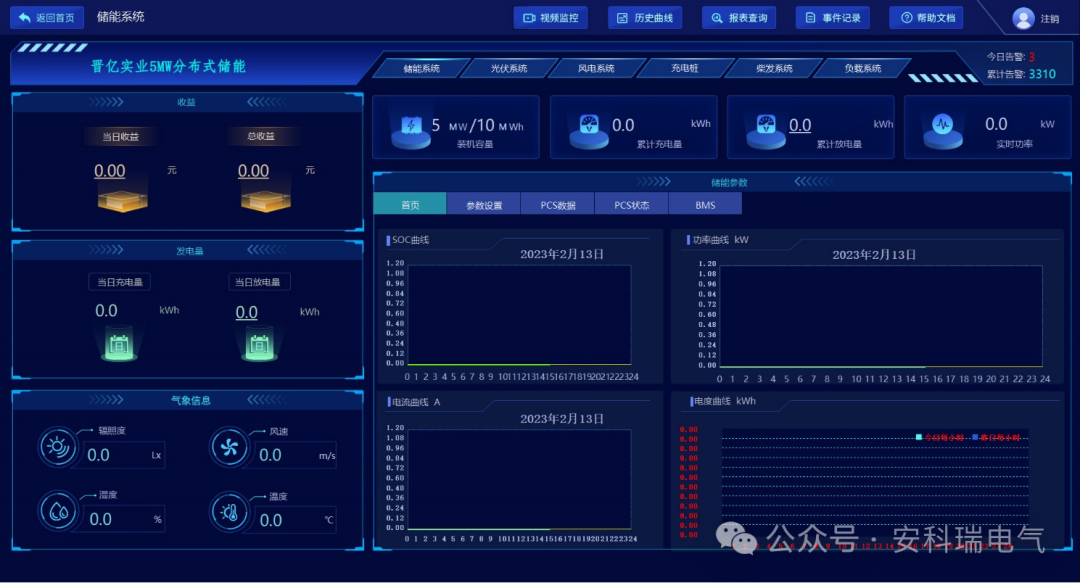Screen dimensions: 1080x583
Task: Click the 总收益 label
Action: (261, 136)
